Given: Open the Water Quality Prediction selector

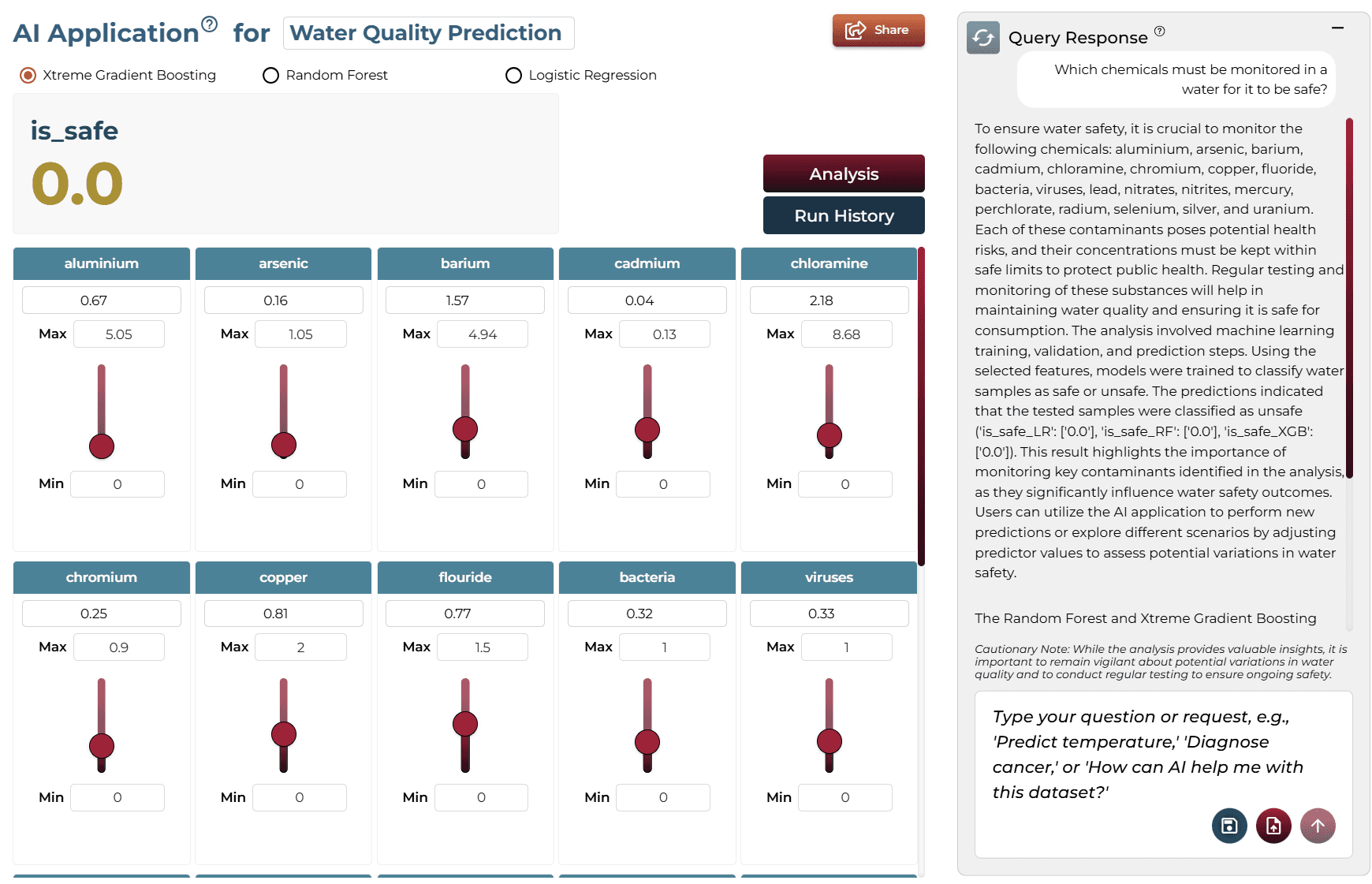Looking at the screenshot, I should coord(428,33).
